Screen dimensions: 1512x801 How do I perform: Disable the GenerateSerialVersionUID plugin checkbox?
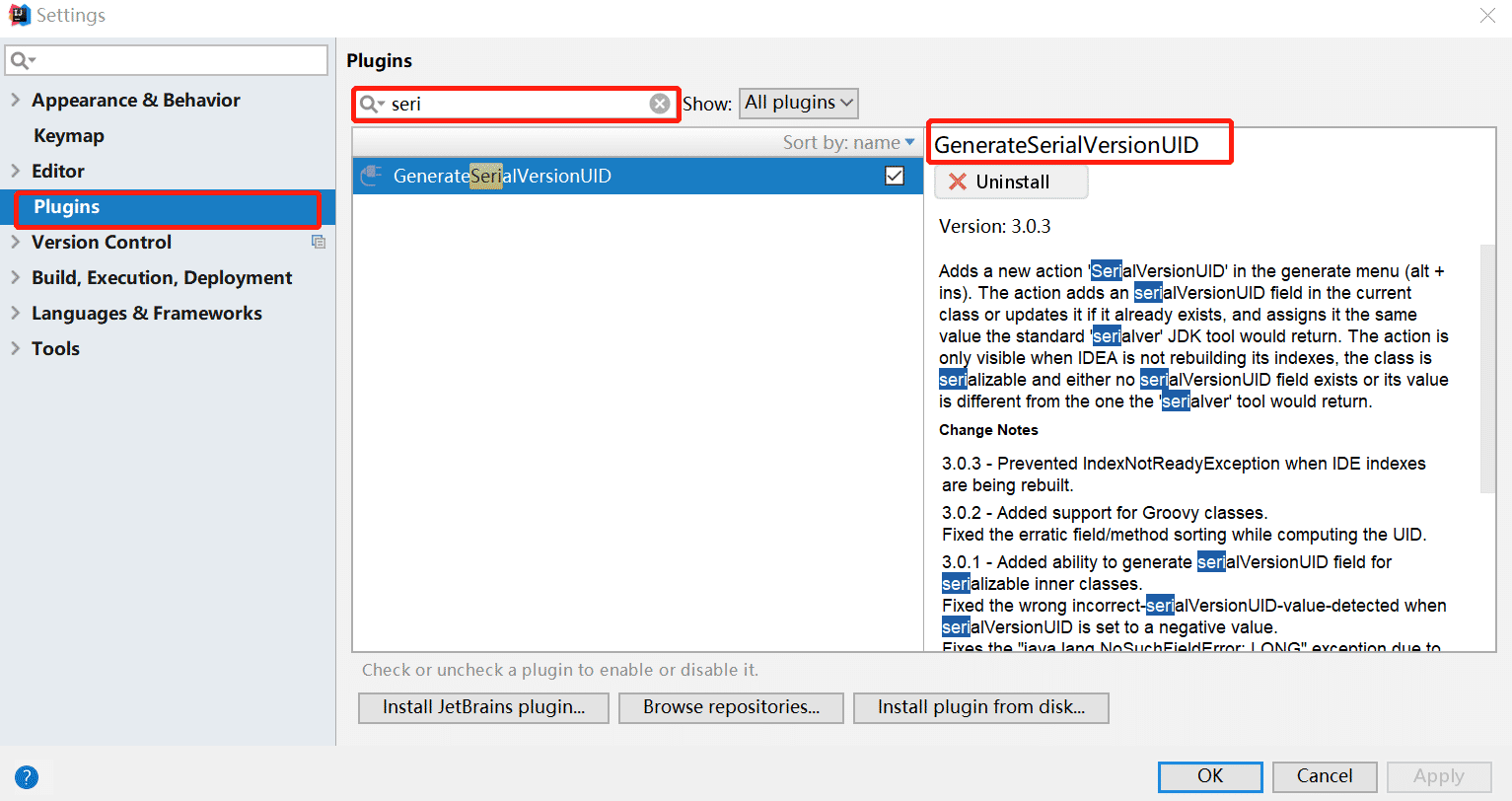coord(895,176)
